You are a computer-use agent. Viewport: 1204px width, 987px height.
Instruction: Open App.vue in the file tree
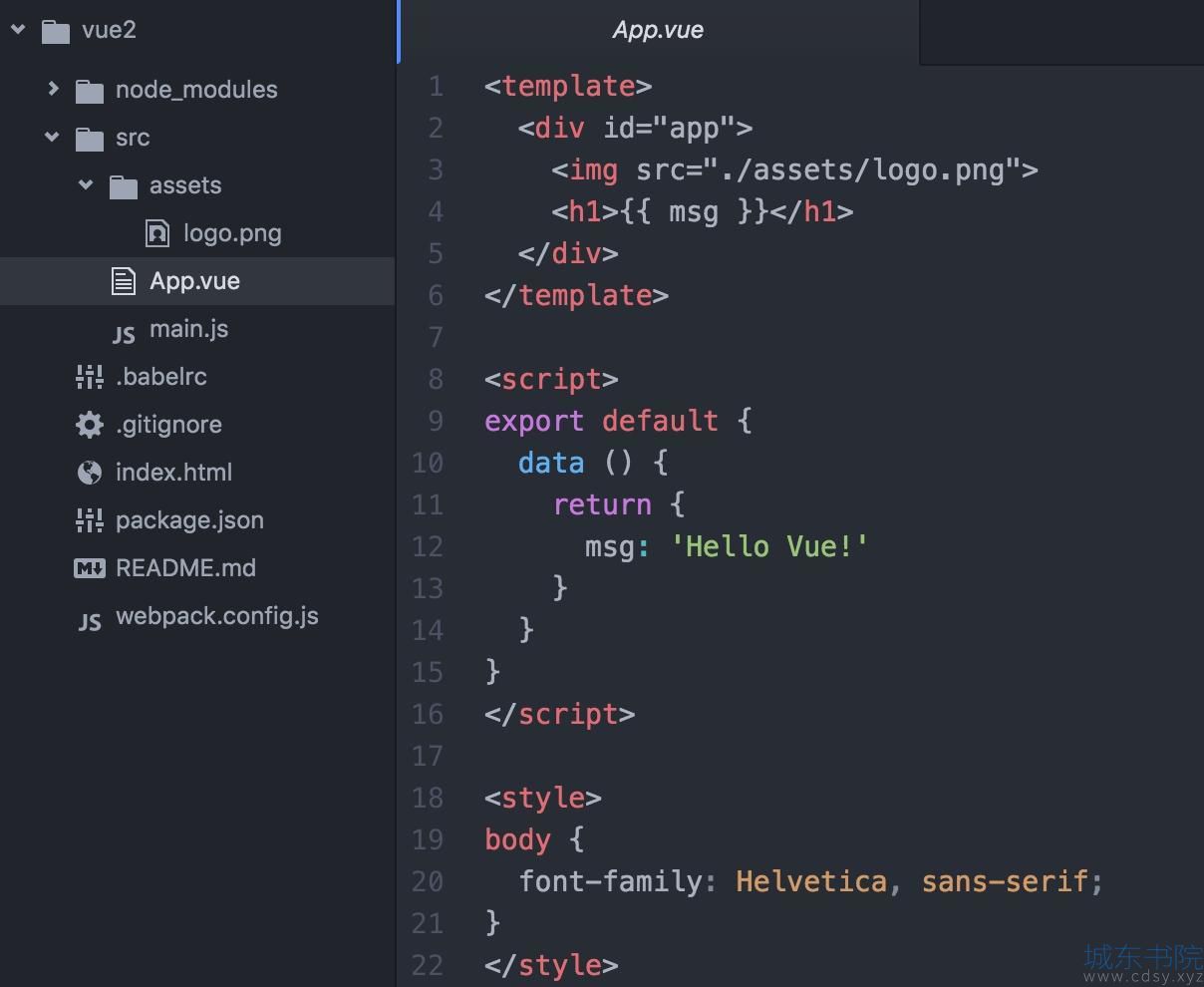tap(194, 281)
